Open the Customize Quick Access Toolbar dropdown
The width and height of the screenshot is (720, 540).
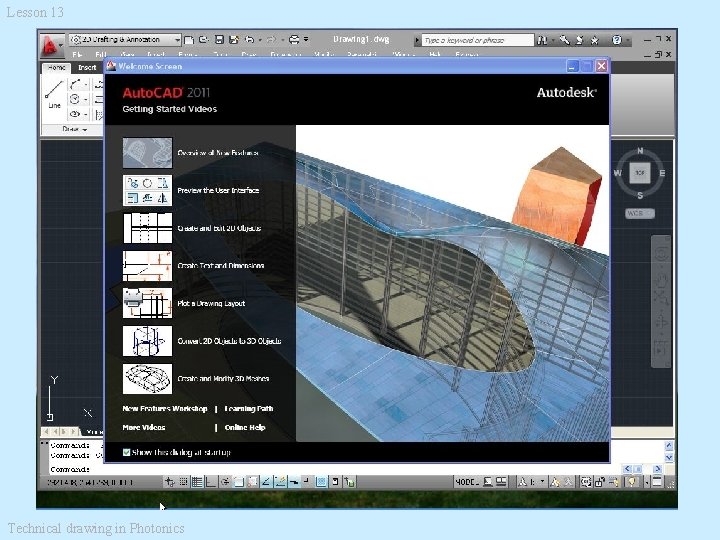pos(306,40)
